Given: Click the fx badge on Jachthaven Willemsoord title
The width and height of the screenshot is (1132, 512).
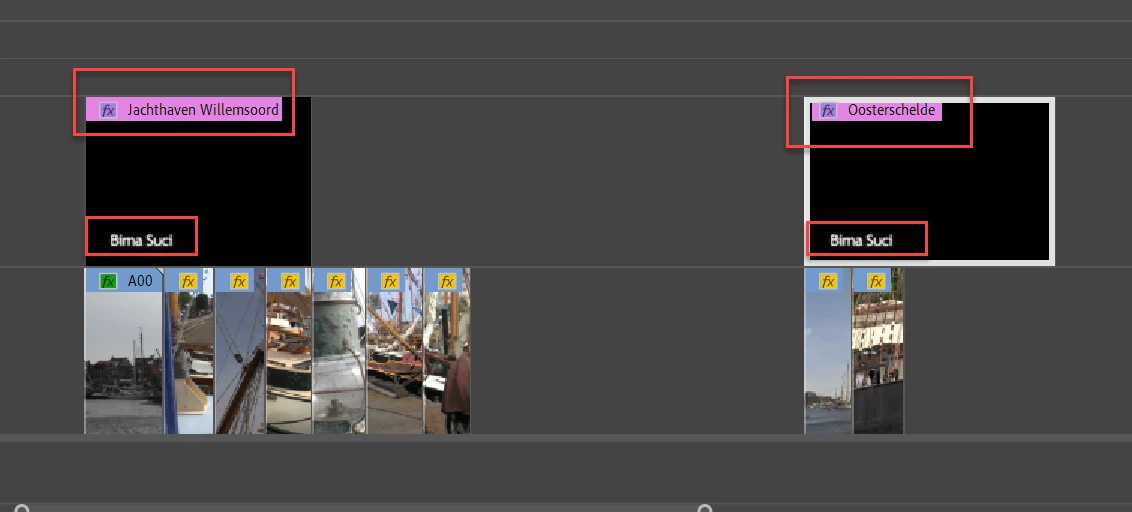Looking at the screenshot, I should point(108,110).
